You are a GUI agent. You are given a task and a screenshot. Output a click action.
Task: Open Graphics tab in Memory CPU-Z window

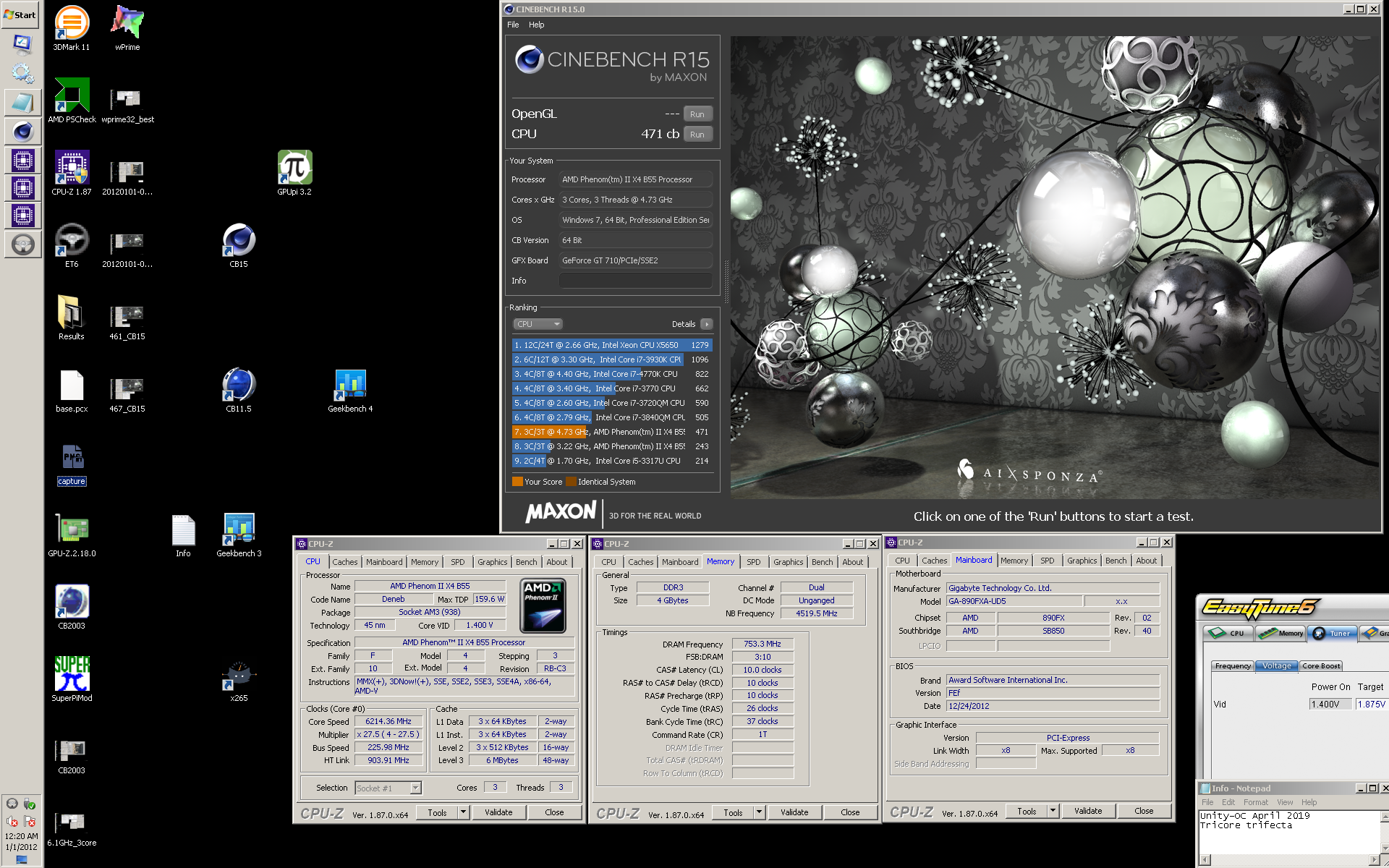coord(788,562)
